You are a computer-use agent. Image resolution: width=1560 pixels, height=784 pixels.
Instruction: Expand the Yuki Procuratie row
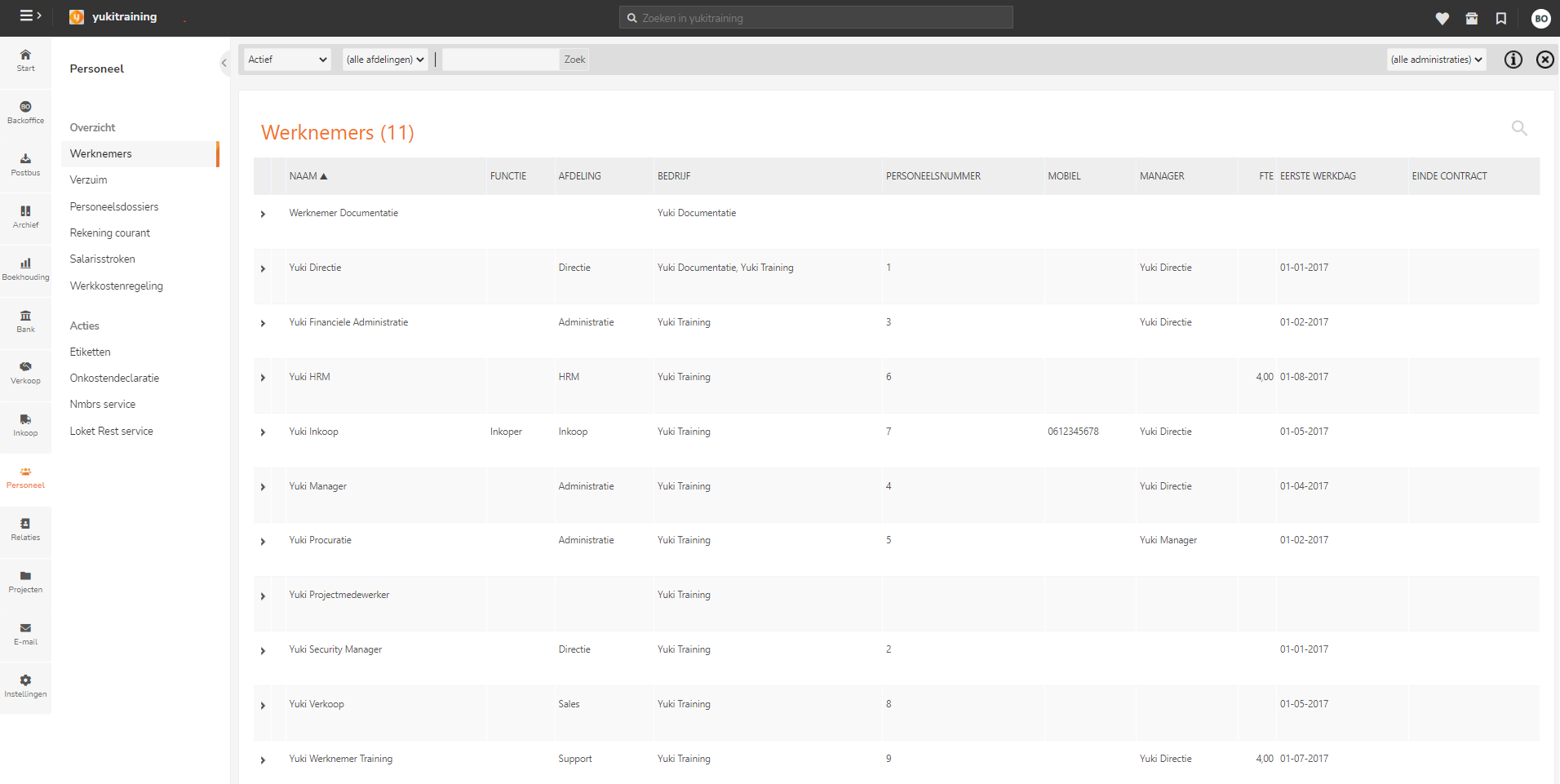[263, 542]
